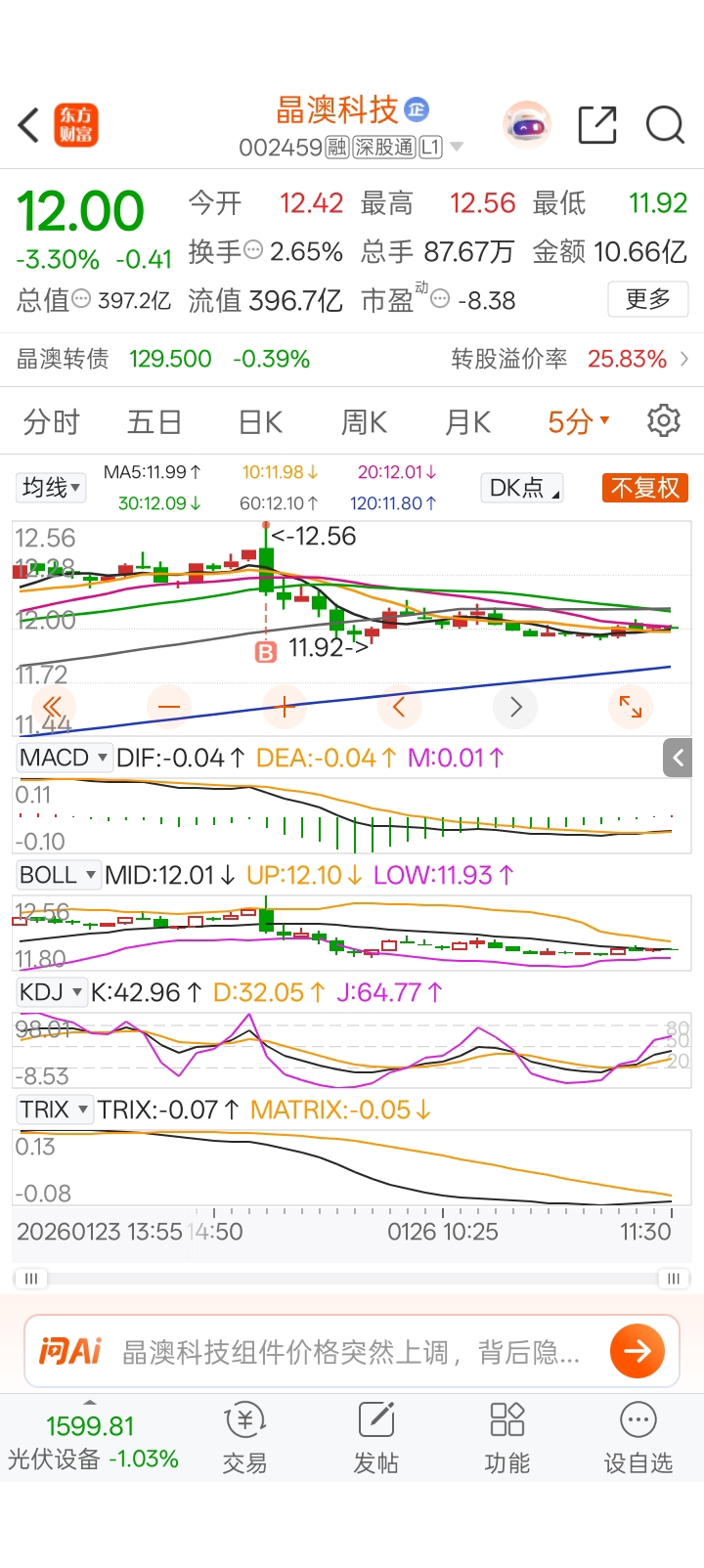The width and height of the screenshot is (704, 1568).
Task: Tap the minus zoom-out chart button
Action: tap(169, 707)
